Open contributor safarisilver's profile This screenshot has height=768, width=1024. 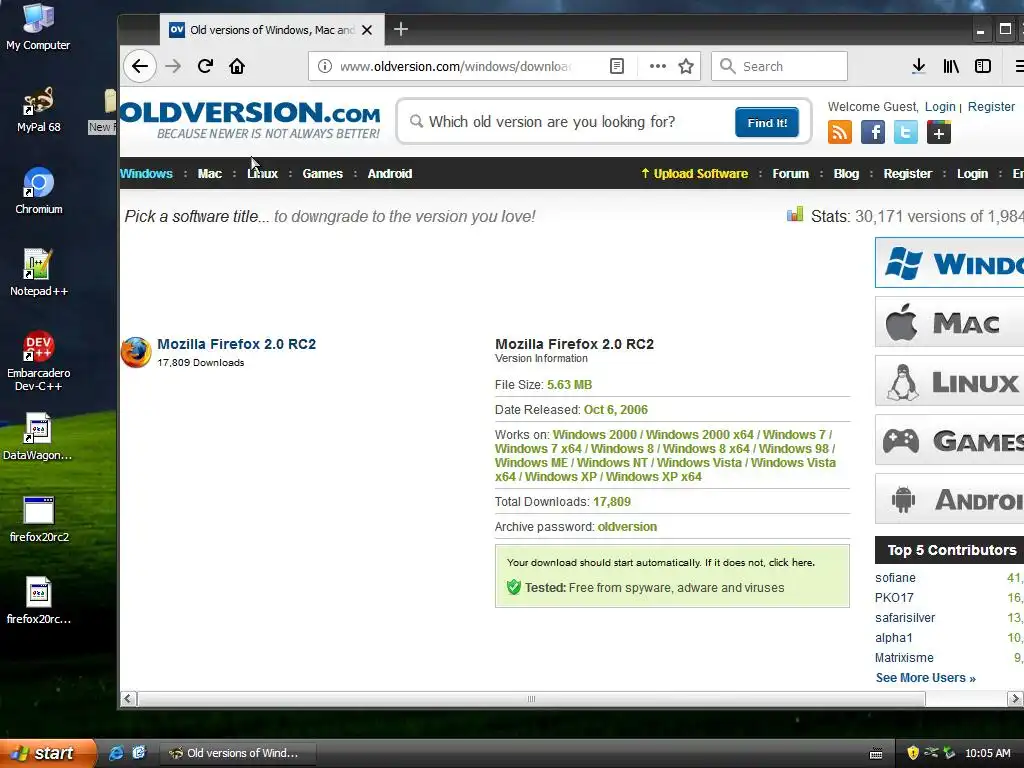905,618
